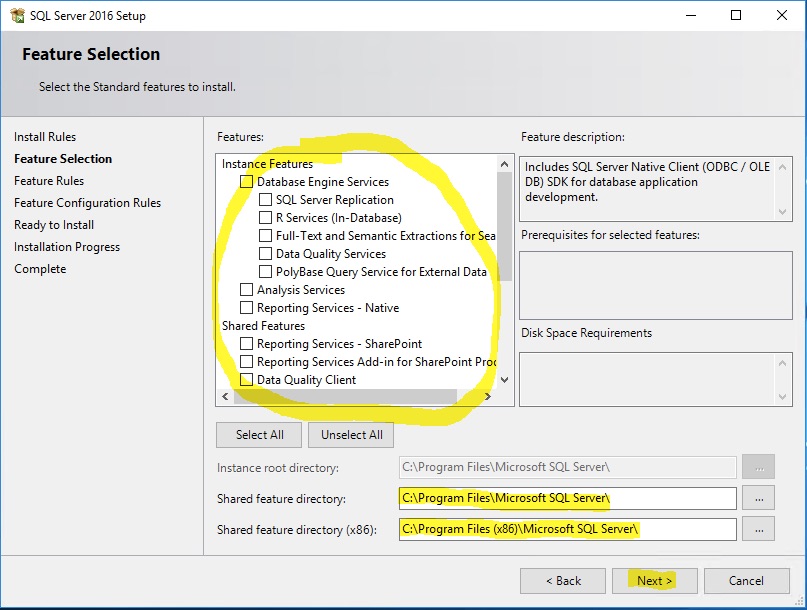Click the Shared feature directory field
The width and height of the screenshot is (807, 610).
point(568,498)
